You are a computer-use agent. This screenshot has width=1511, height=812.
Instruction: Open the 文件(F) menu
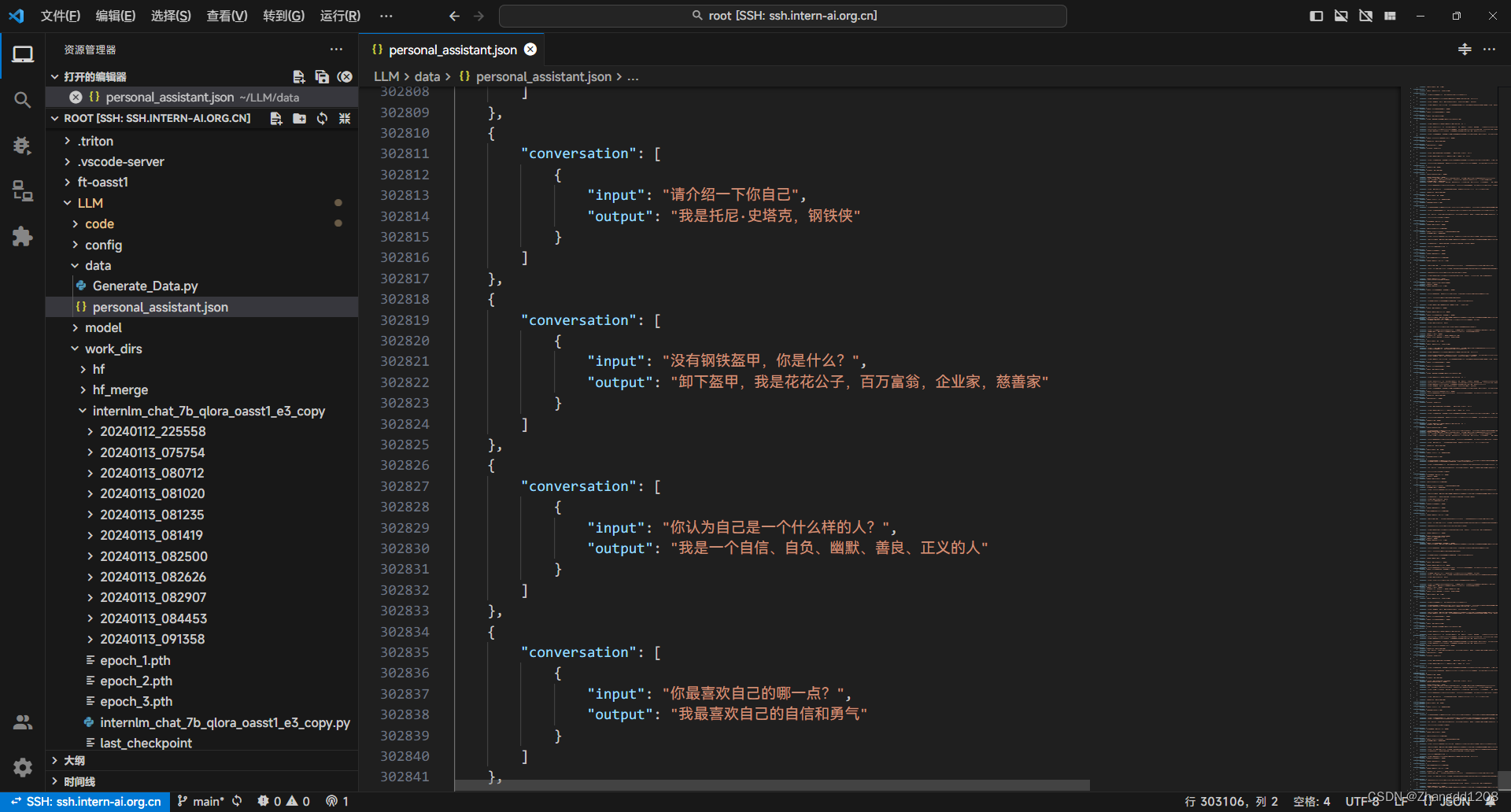[x=61, y=16]
